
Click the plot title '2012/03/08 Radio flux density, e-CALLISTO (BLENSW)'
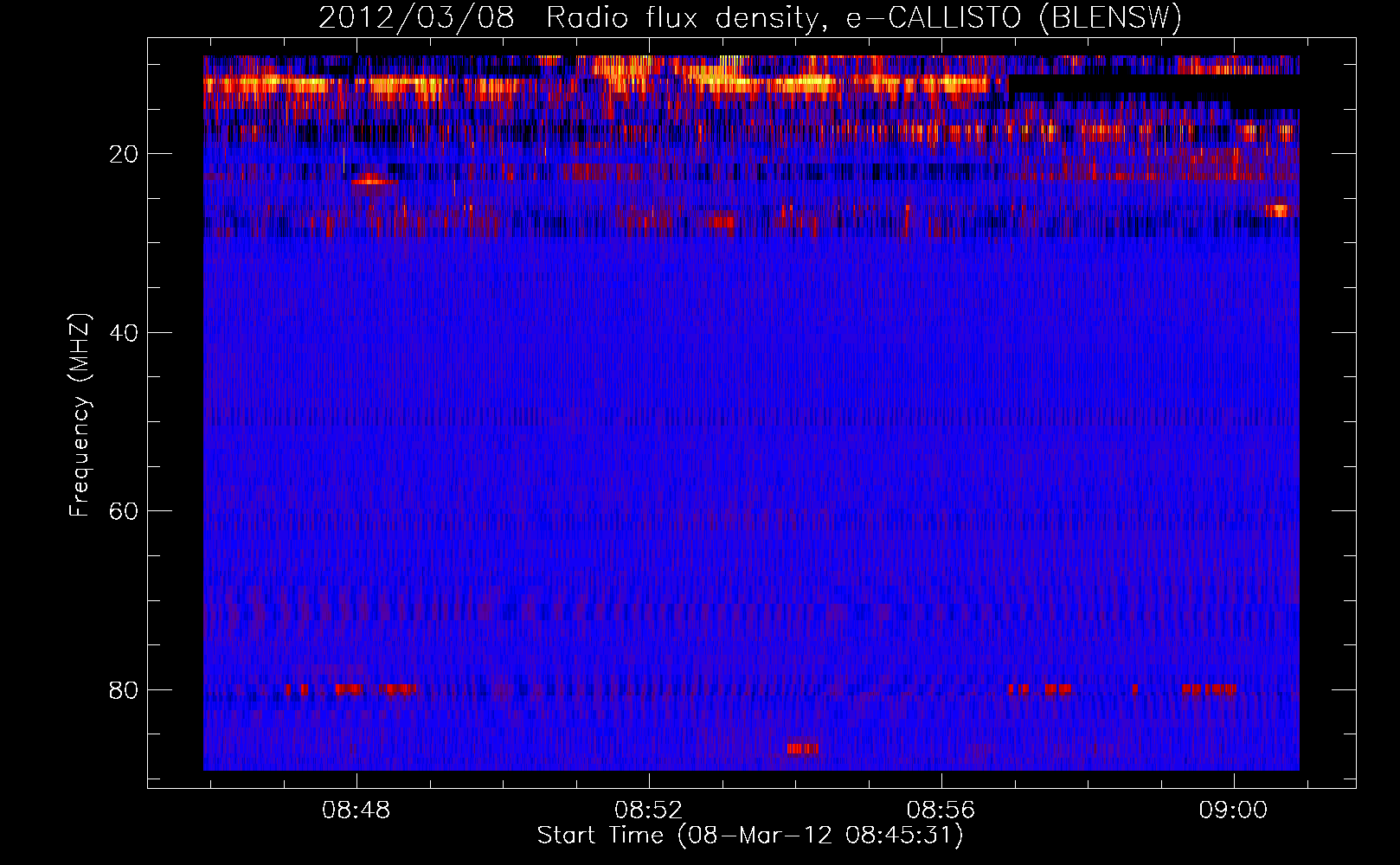click(750, 18)
